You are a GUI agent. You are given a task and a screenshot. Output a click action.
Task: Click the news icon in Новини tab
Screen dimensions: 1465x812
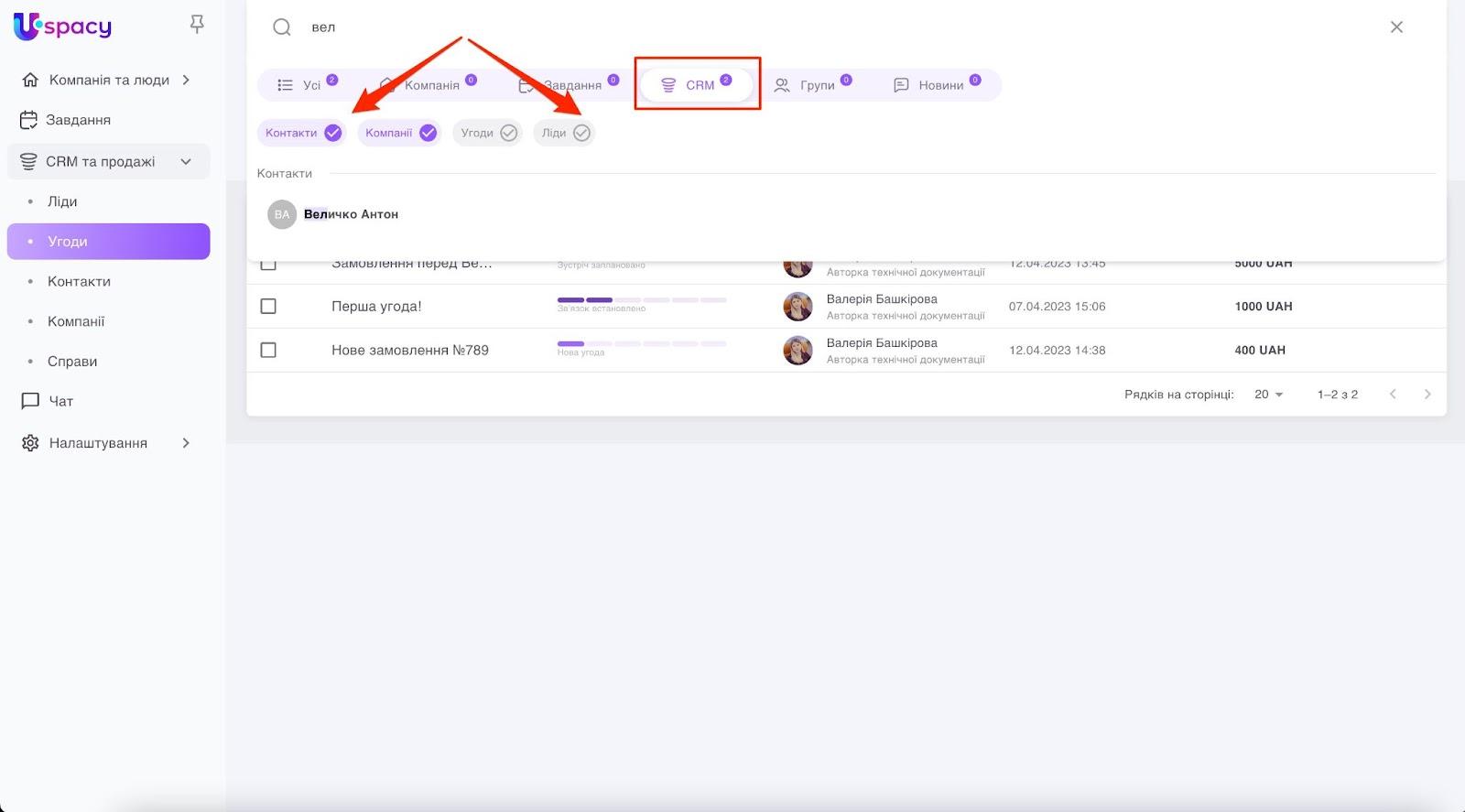(901, 85)
